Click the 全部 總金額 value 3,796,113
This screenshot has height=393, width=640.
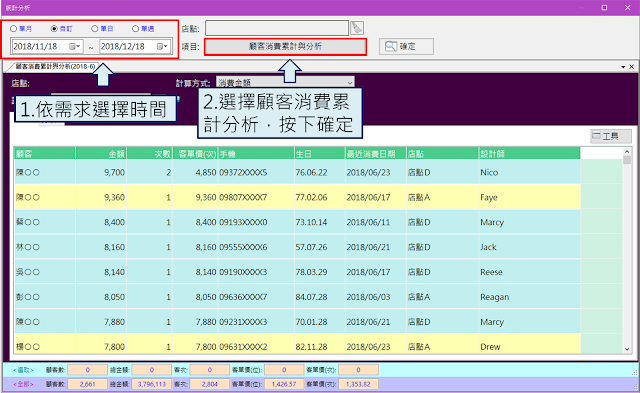point(151,384)
